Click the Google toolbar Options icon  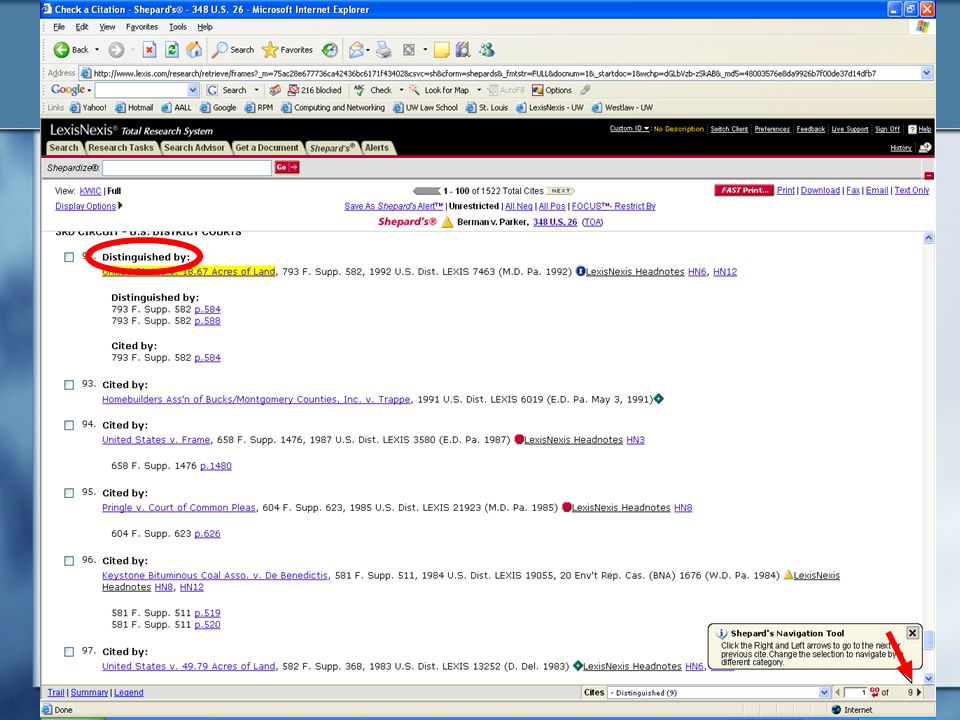538,90
